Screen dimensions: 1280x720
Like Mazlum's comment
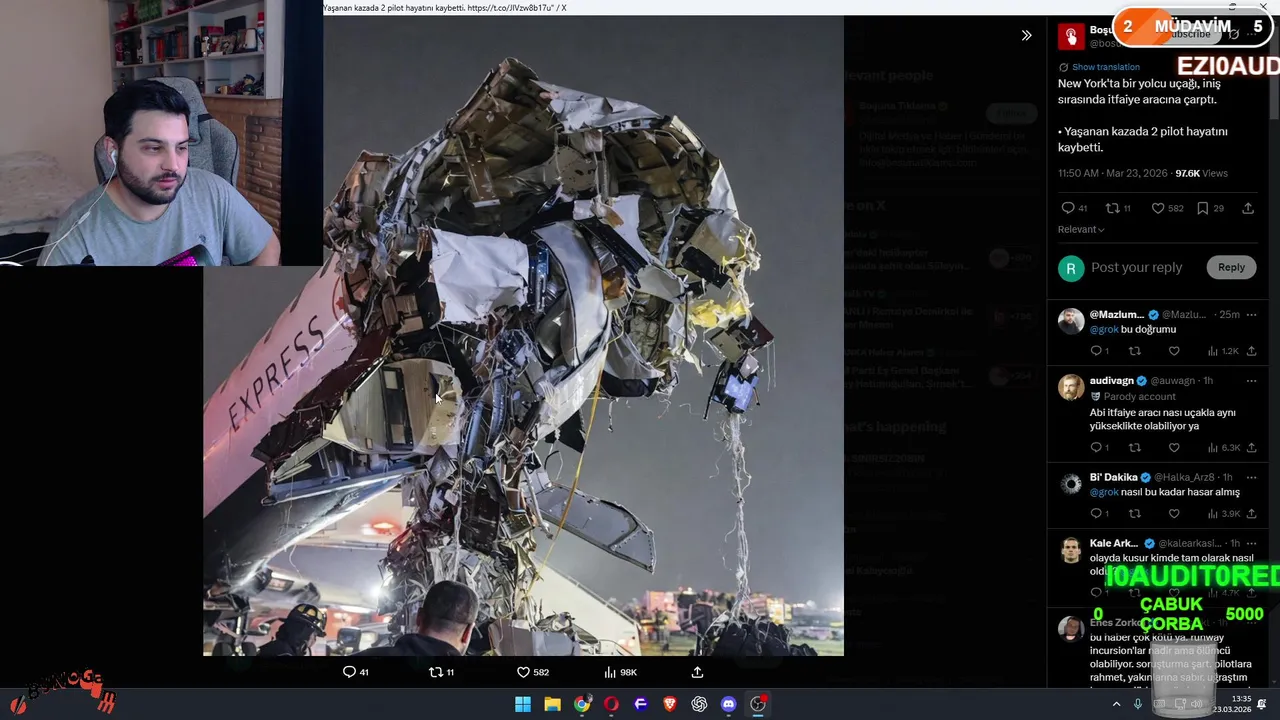pos(1174,351)
